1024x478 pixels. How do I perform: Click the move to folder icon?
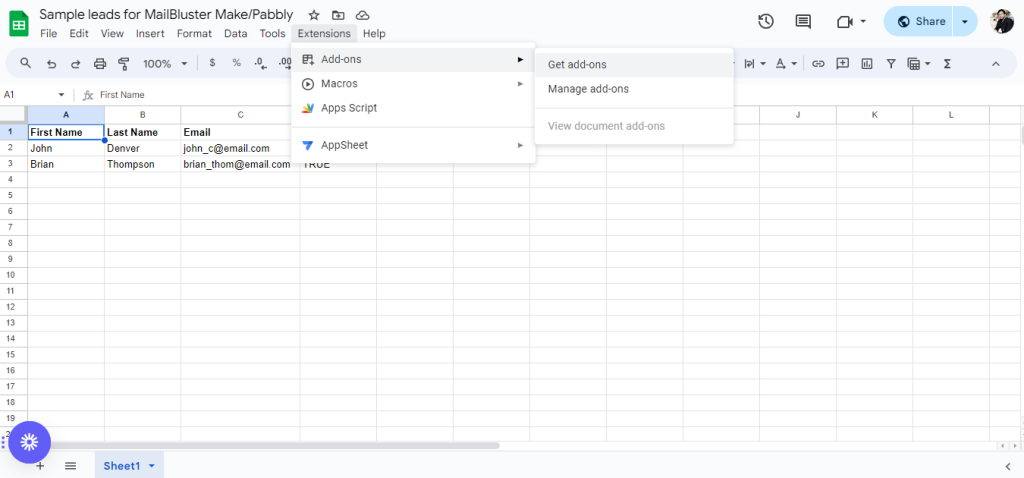[x=338, y=15]
